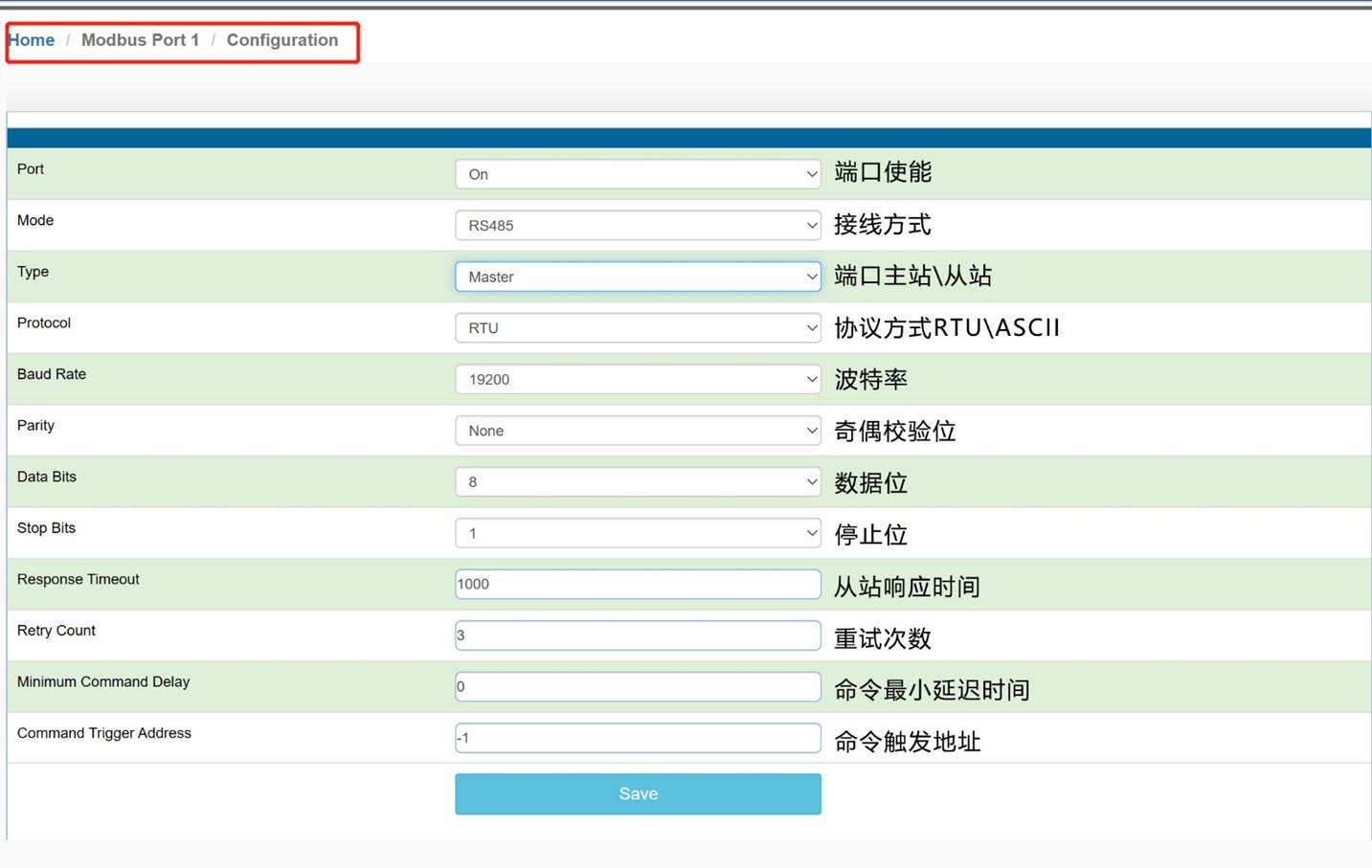Focus the Retry Count input field

(x=638, y=635)
